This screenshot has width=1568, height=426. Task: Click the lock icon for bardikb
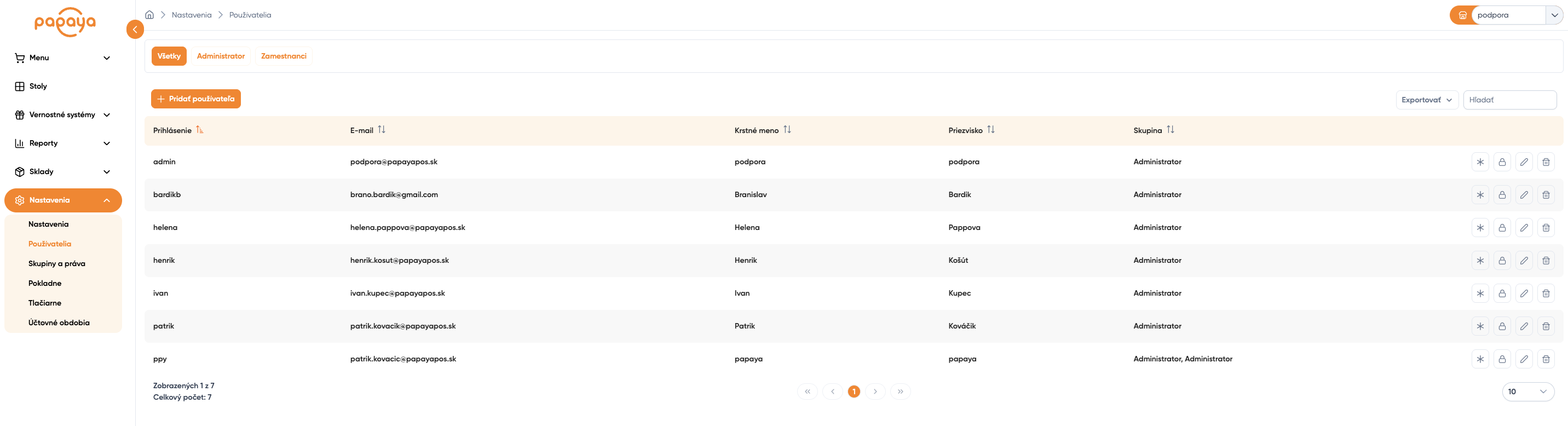pyautogui.click(x=1502, y=195)
